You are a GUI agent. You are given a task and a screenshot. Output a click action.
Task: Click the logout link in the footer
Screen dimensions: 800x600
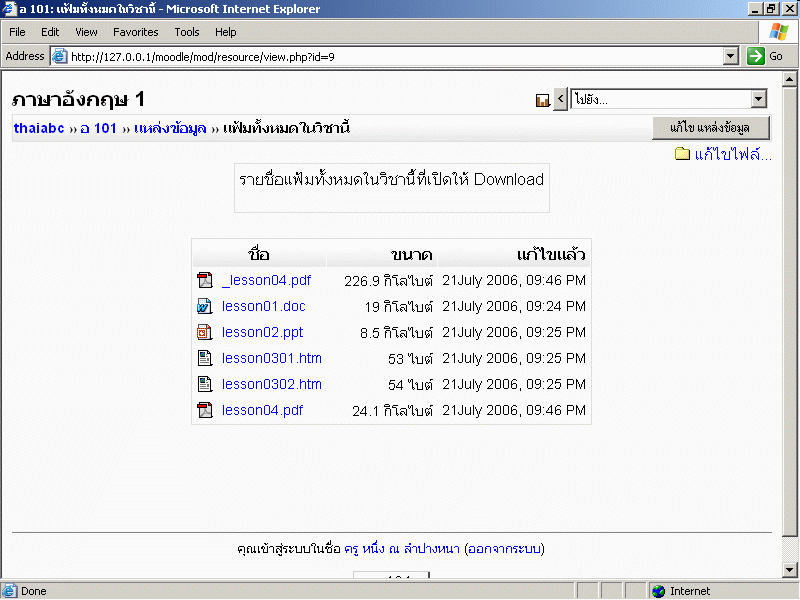(504, 549)
